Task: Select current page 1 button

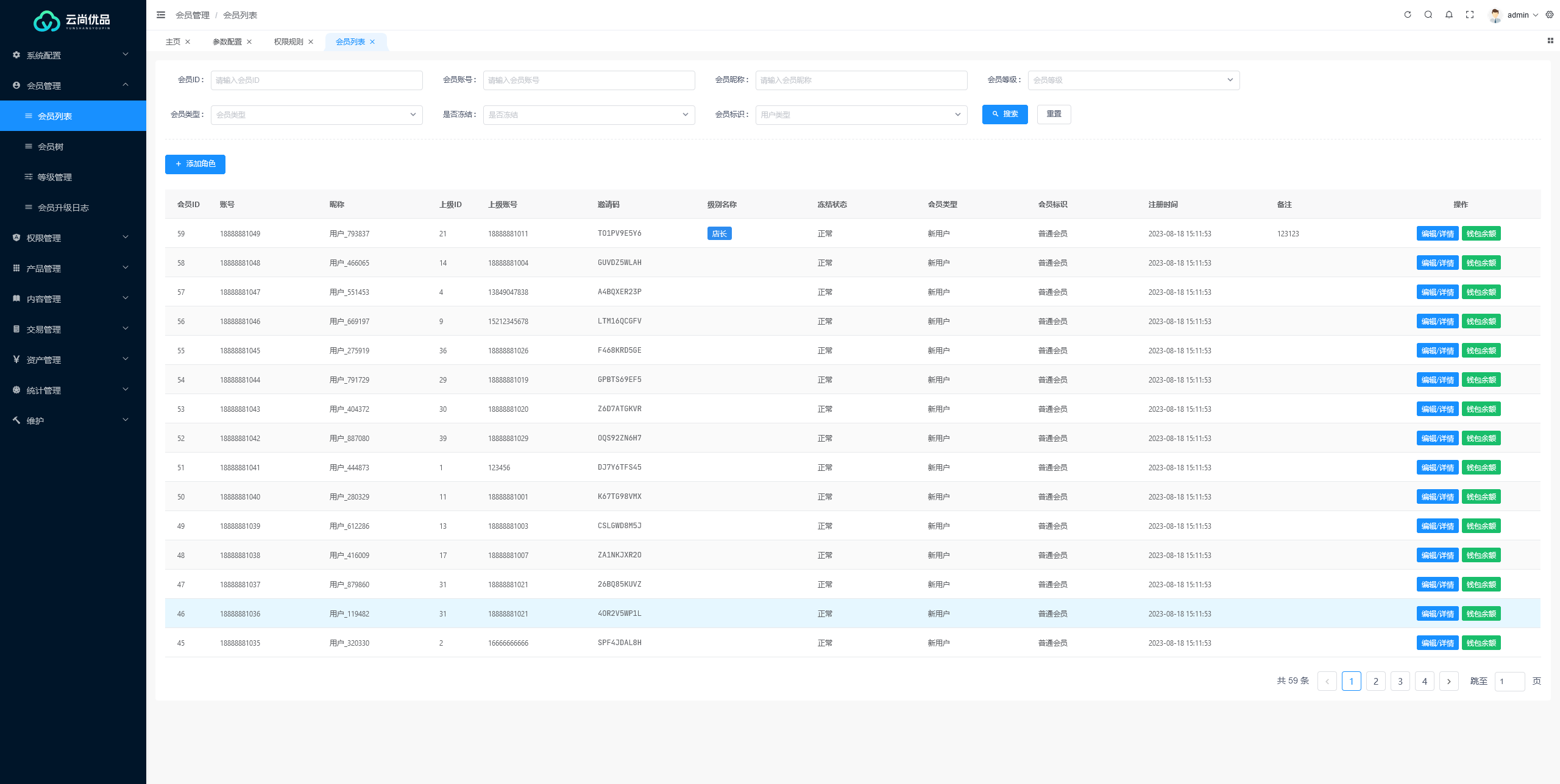Action: click(1352, 681)
